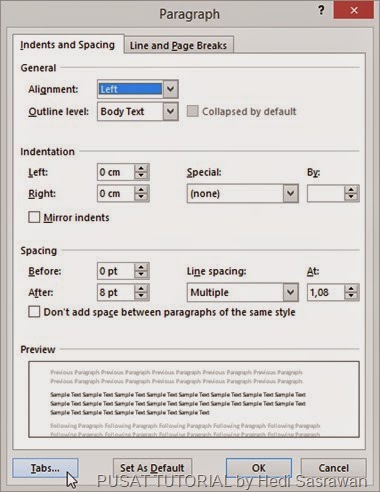Open the Alignment dropdown arrow

pos(170,89)
